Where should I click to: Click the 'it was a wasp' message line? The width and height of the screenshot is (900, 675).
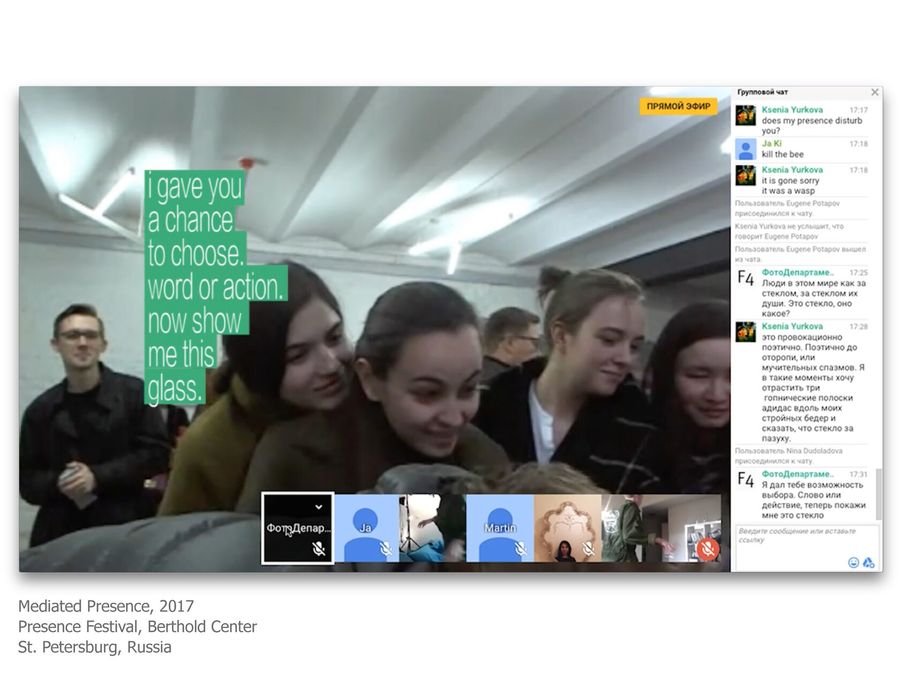pyautogui.click(x=788, y=191)
